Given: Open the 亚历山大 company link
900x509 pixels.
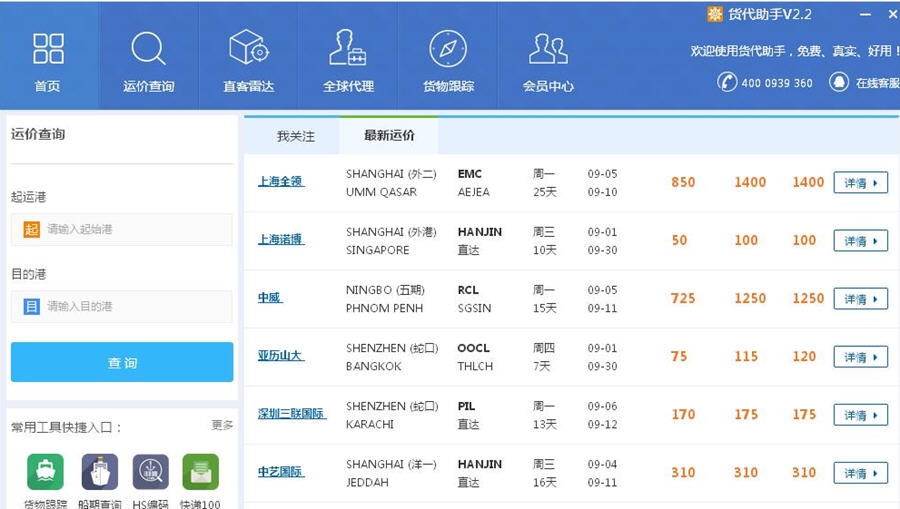Looking at the screenshot, I should 281,355.
